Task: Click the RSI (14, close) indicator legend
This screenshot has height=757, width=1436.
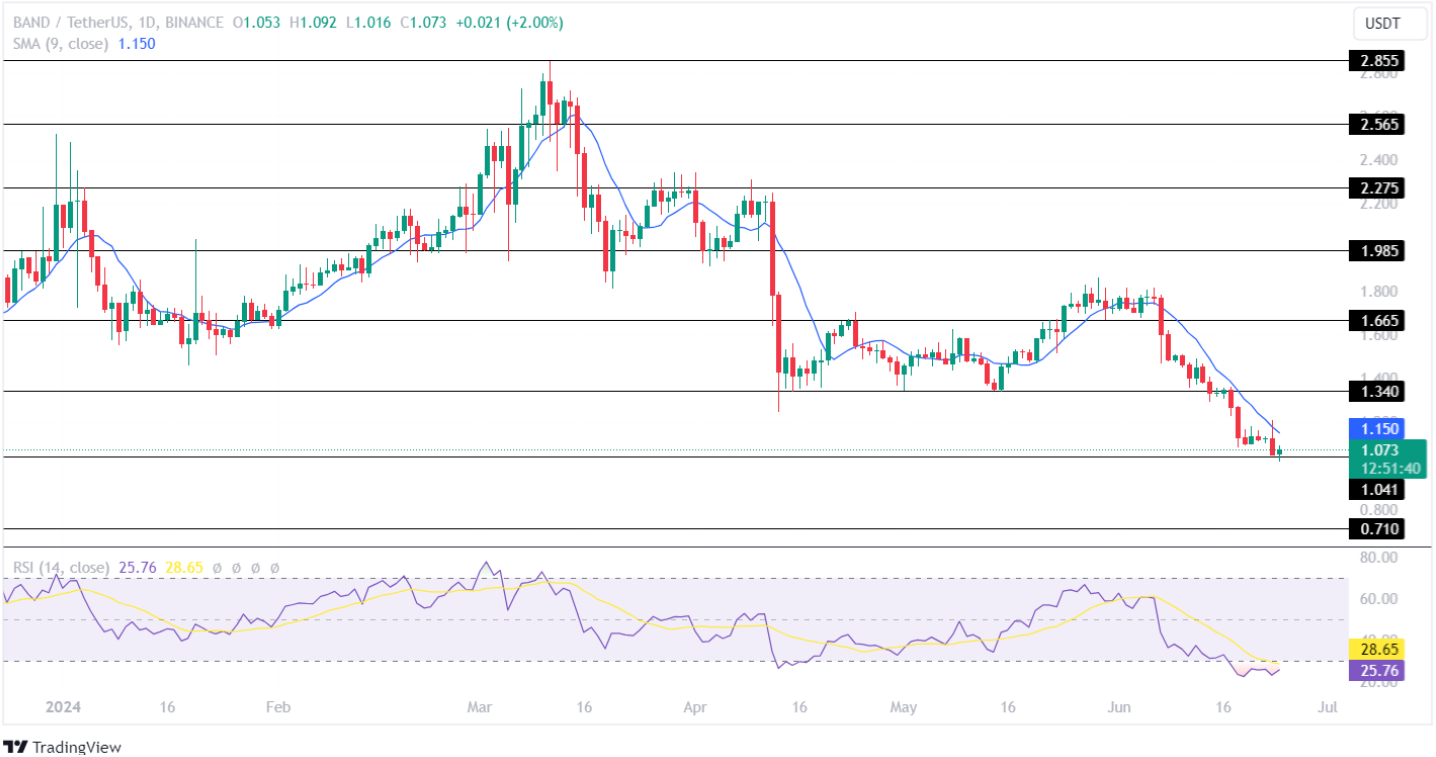Action: click(x=61, y=567)
